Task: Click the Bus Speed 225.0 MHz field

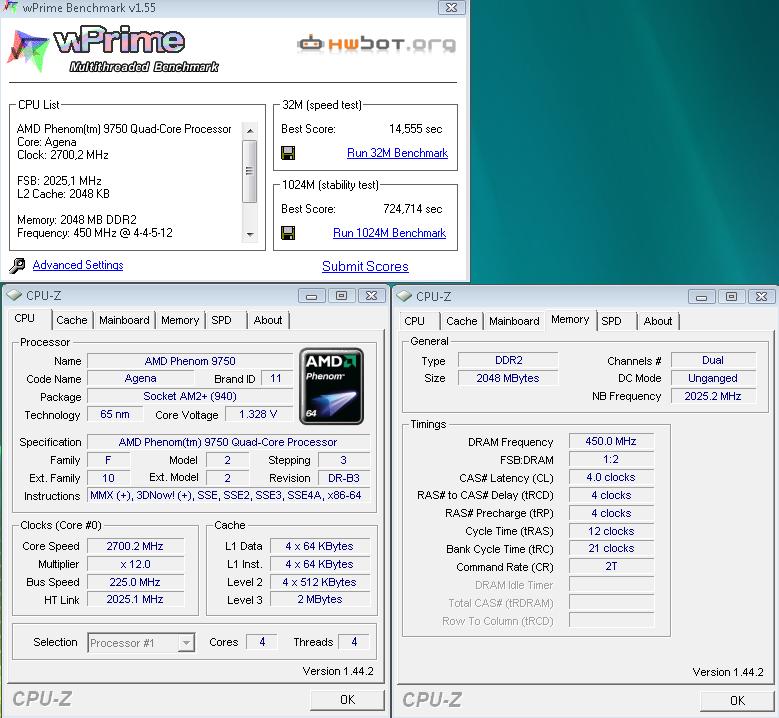Action: [135, 582]
